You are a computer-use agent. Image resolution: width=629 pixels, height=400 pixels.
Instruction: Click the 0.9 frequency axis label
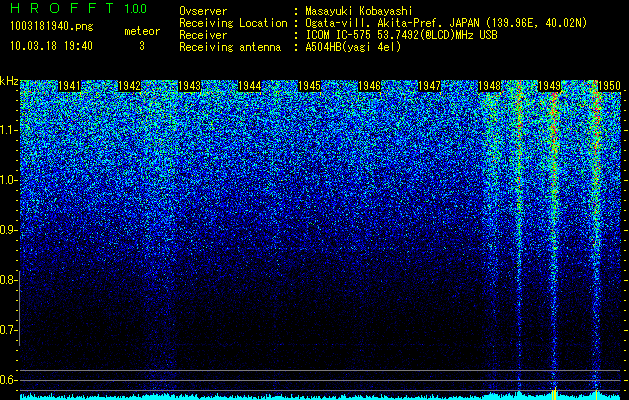point(9,230)
